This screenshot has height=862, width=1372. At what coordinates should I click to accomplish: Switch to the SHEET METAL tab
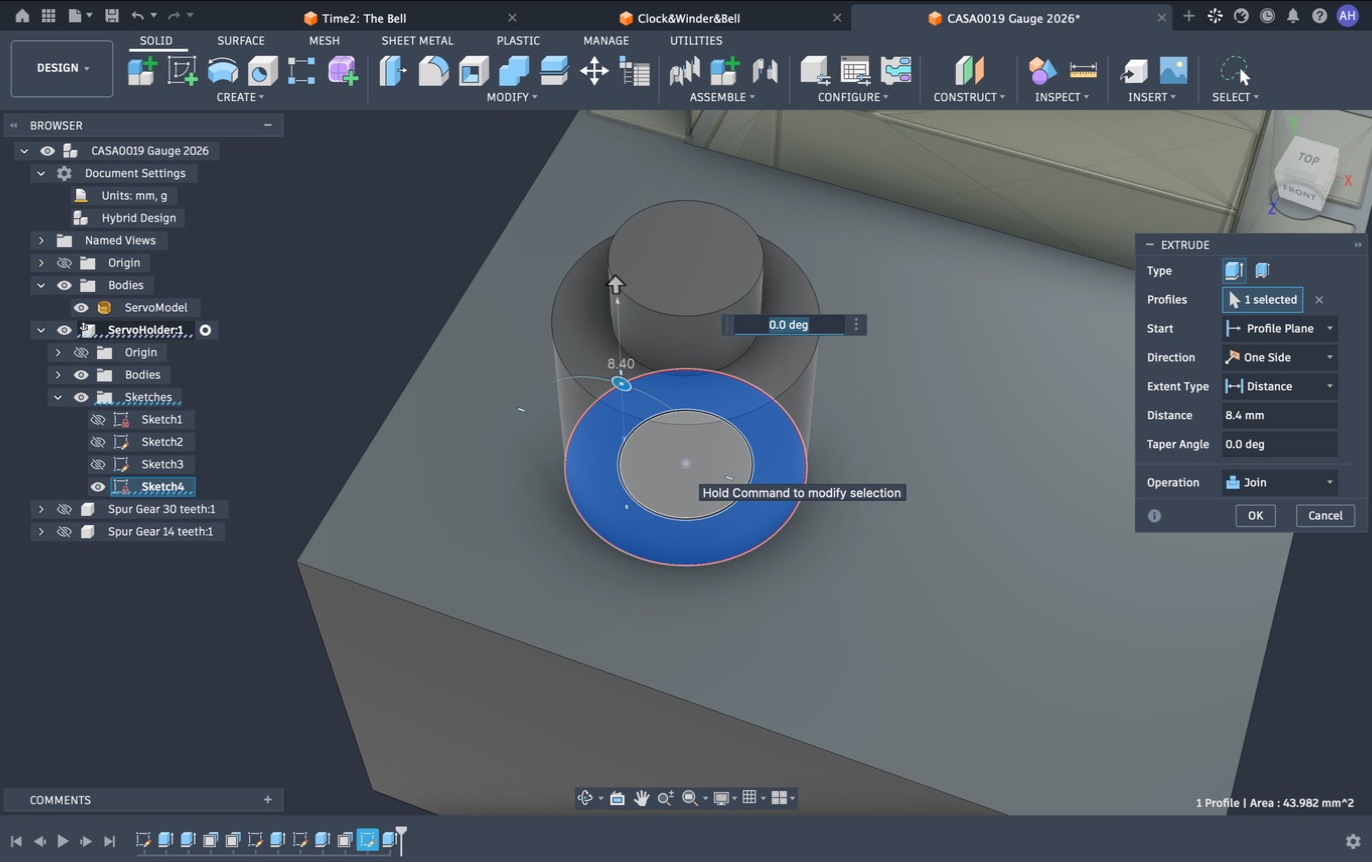point(417,41)
